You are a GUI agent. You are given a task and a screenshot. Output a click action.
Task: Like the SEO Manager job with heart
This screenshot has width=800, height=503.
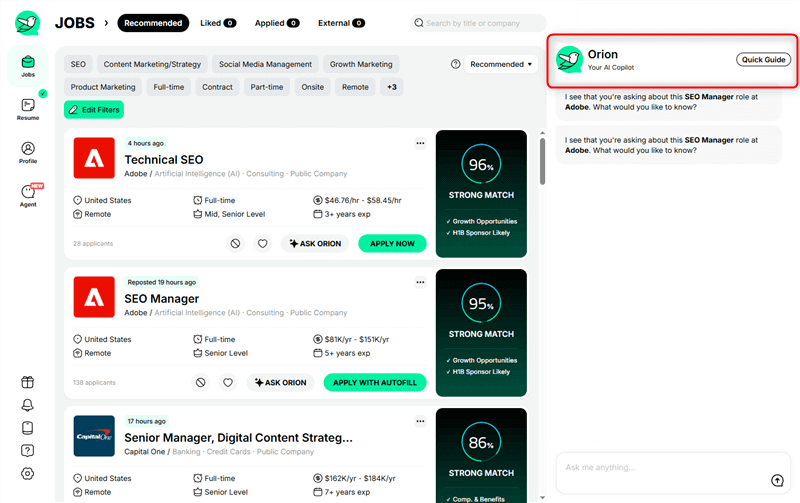coord(228,382)
